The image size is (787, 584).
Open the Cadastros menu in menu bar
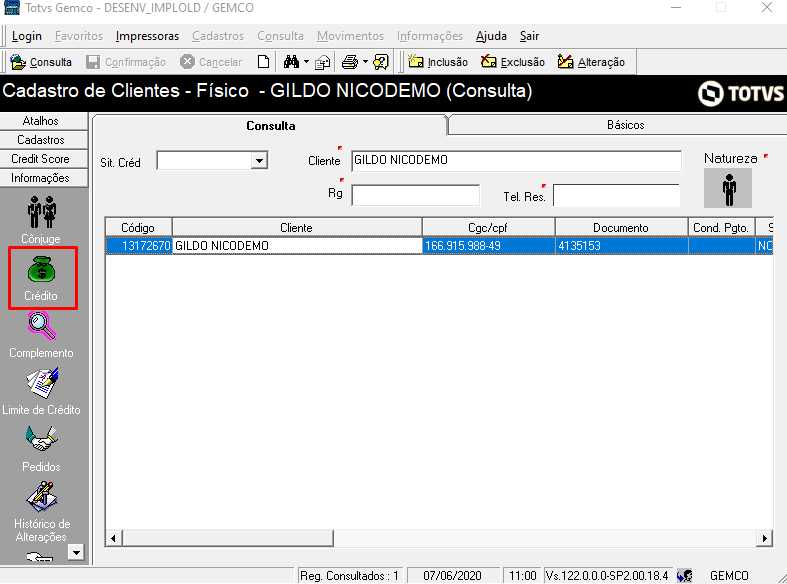[218, 36]
